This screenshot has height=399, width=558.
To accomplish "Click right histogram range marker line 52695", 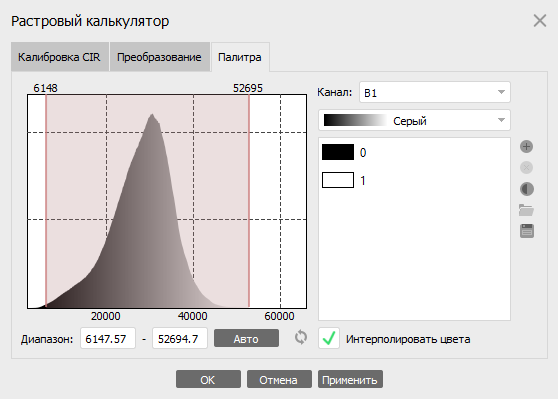I will [x=249, y=200].
